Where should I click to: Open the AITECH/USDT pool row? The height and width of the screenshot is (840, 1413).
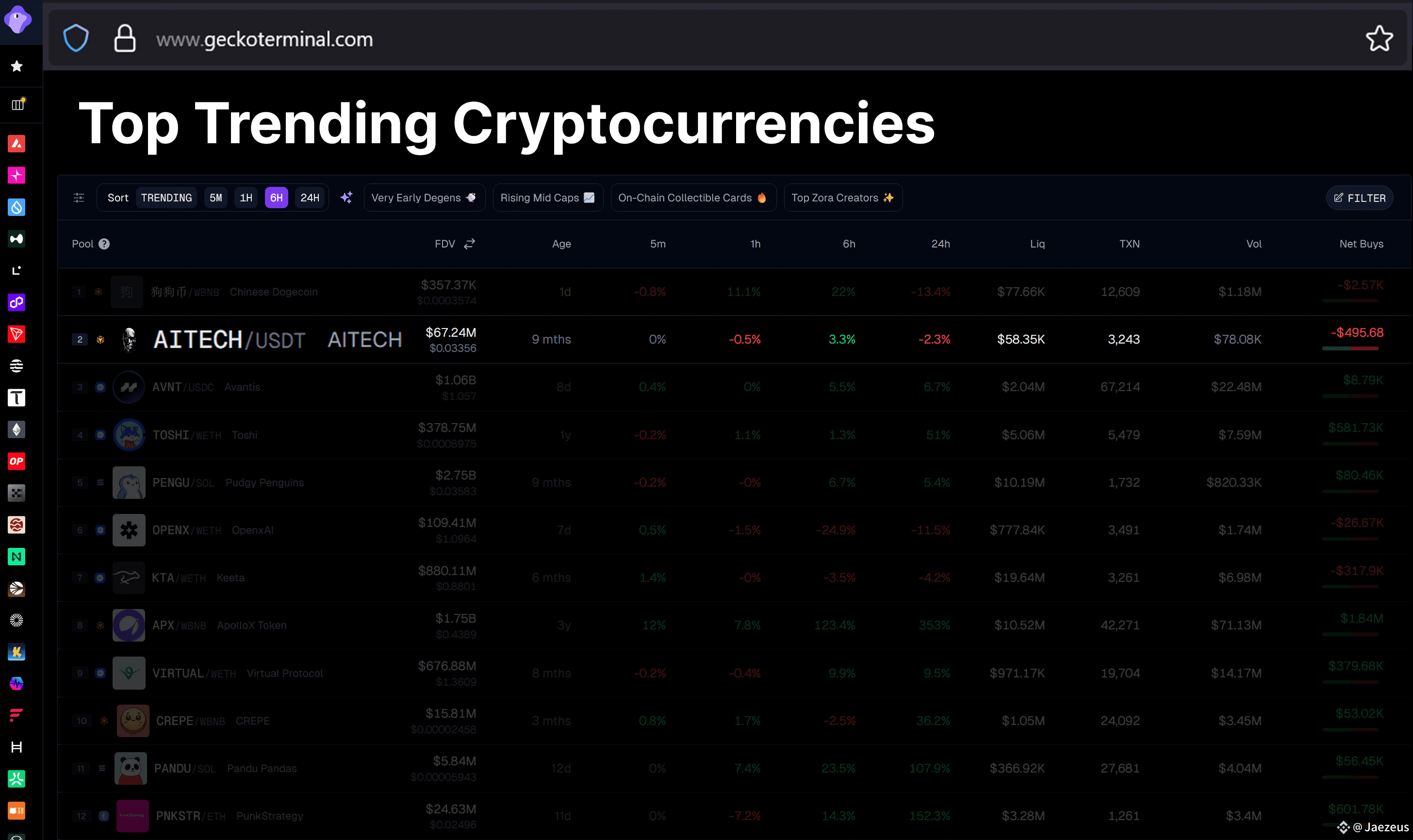point(229,340)
